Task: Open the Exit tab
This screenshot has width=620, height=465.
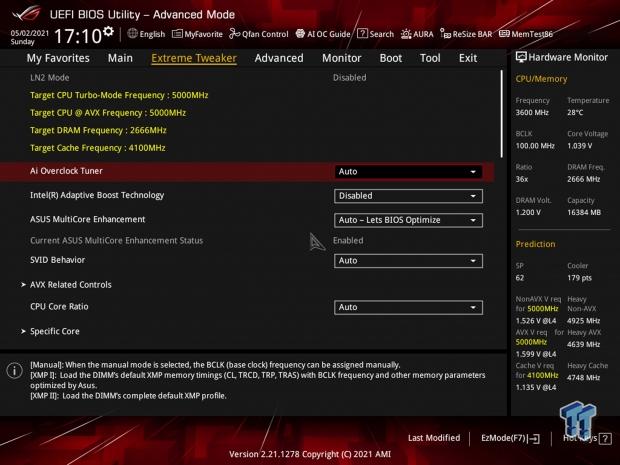Action: (468, 58)
